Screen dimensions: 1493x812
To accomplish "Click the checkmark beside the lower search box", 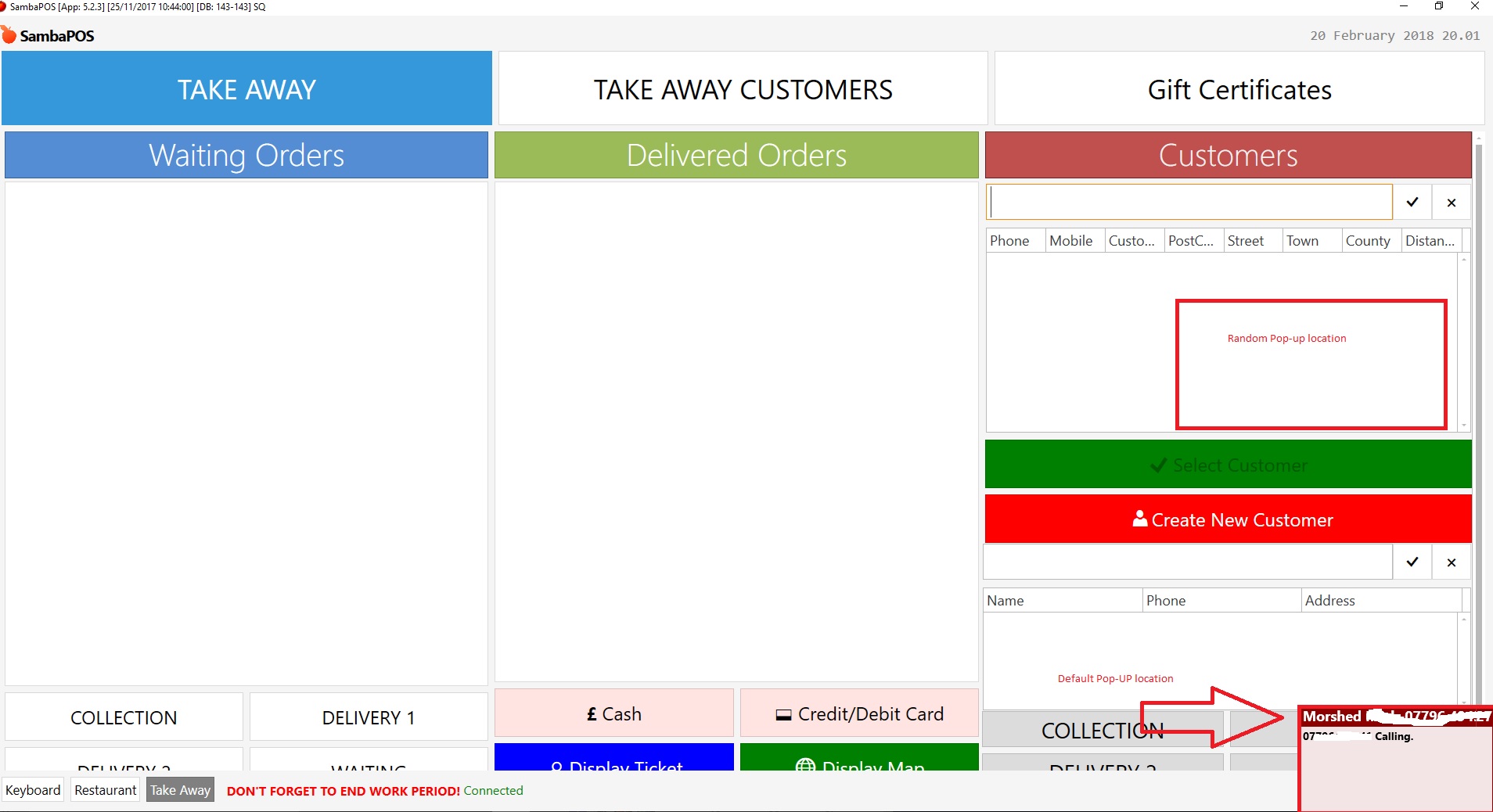I will point(1412,562).
